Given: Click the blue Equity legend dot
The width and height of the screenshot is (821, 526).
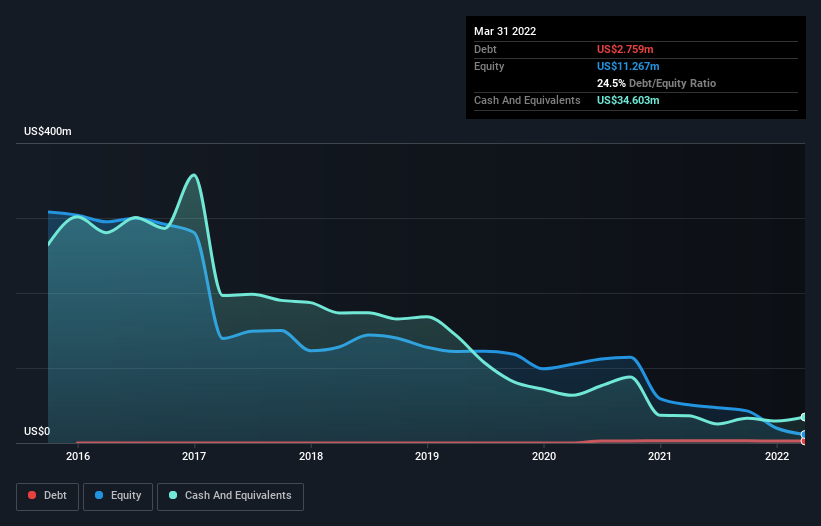Looking at the screenshot, I should click(x=99, y=495).
